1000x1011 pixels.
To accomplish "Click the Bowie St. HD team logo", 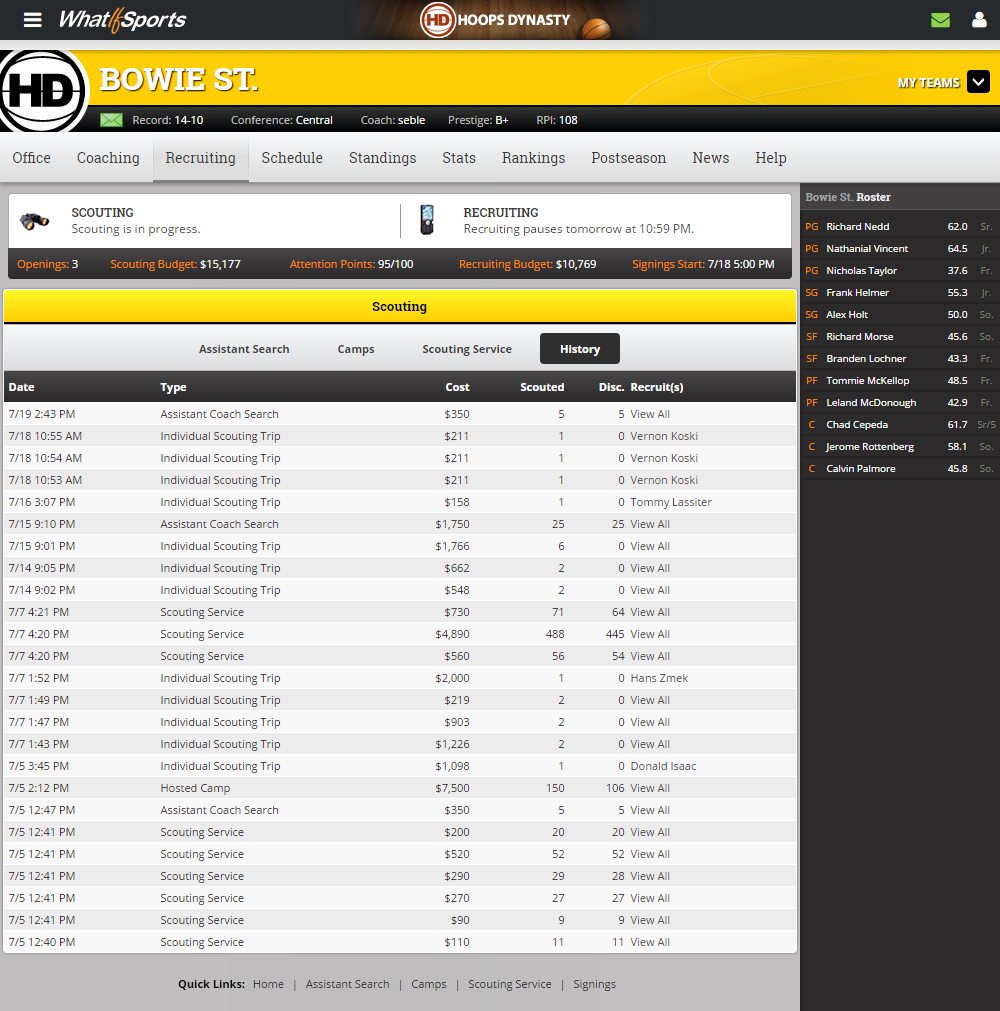I will pos(42,92).
